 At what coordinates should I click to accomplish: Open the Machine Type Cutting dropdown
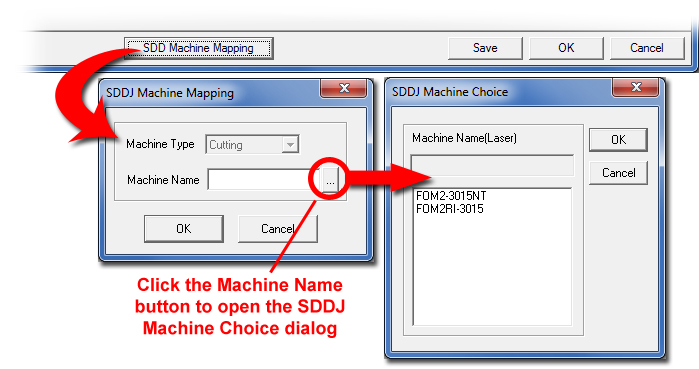[x=252, y=145]
